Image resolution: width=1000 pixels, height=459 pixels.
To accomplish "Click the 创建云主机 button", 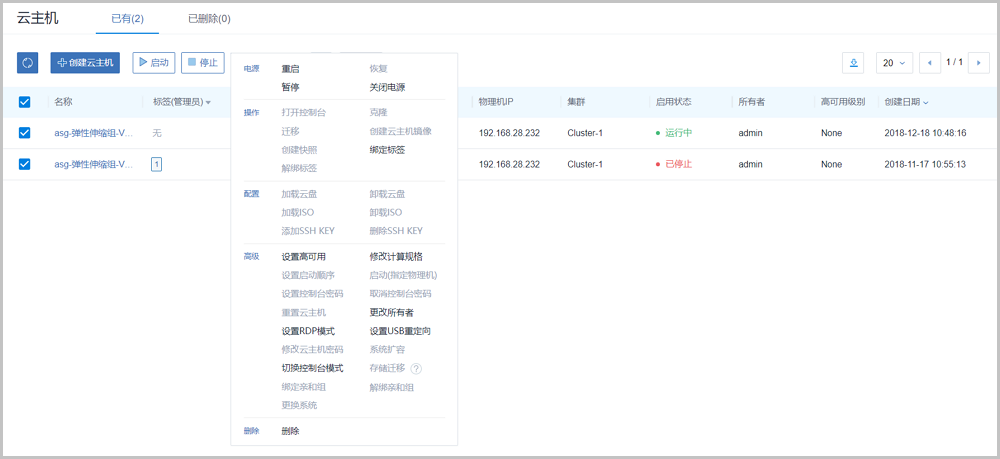I will point(86,63).
